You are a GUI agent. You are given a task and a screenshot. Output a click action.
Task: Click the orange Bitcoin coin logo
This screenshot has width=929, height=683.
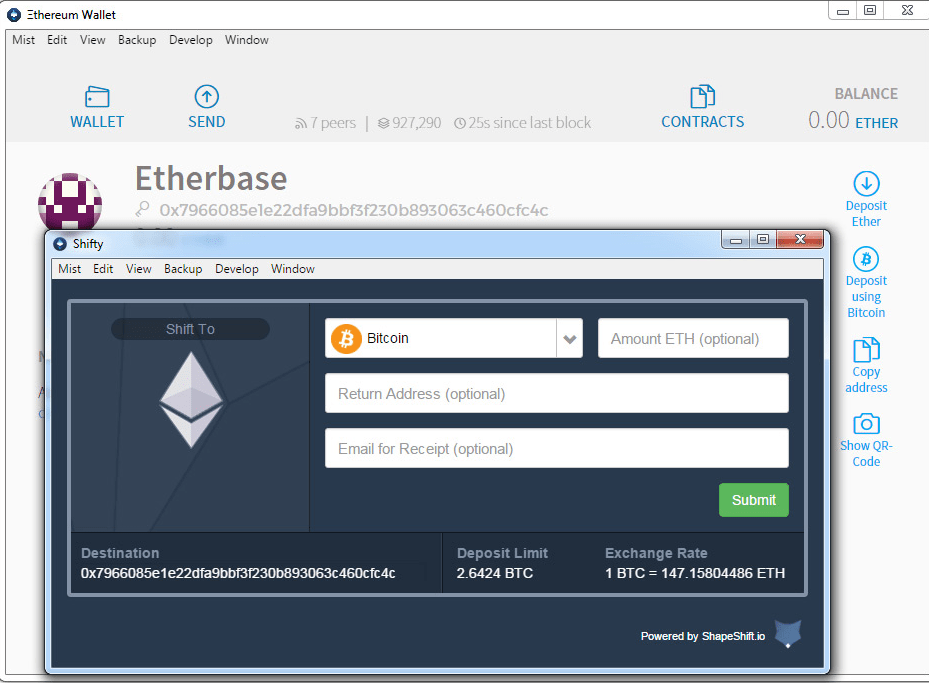pyautogui.click(x=346, y=338)
